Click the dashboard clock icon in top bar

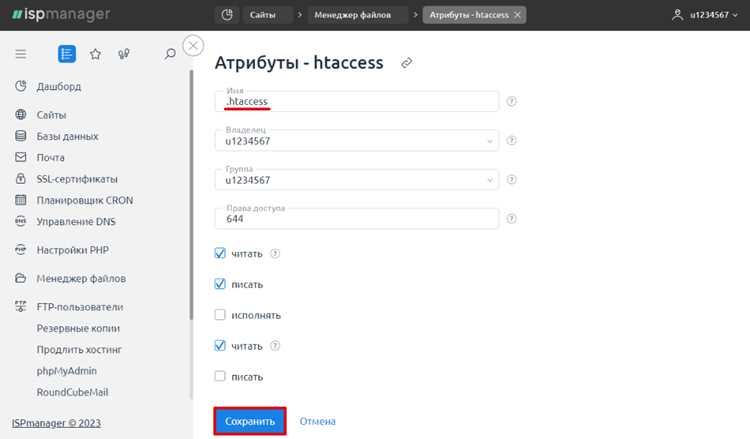coord(227,15)
